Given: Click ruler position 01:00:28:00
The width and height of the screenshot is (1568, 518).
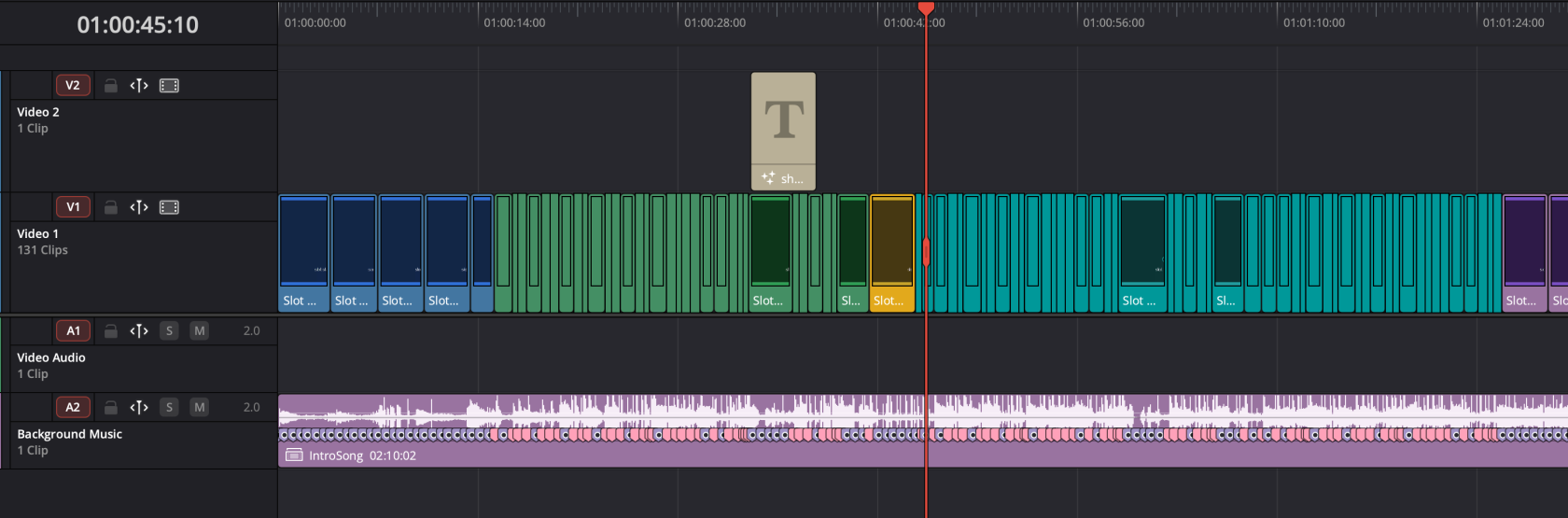Looking at the screenshot, I should tap(715, 22).
